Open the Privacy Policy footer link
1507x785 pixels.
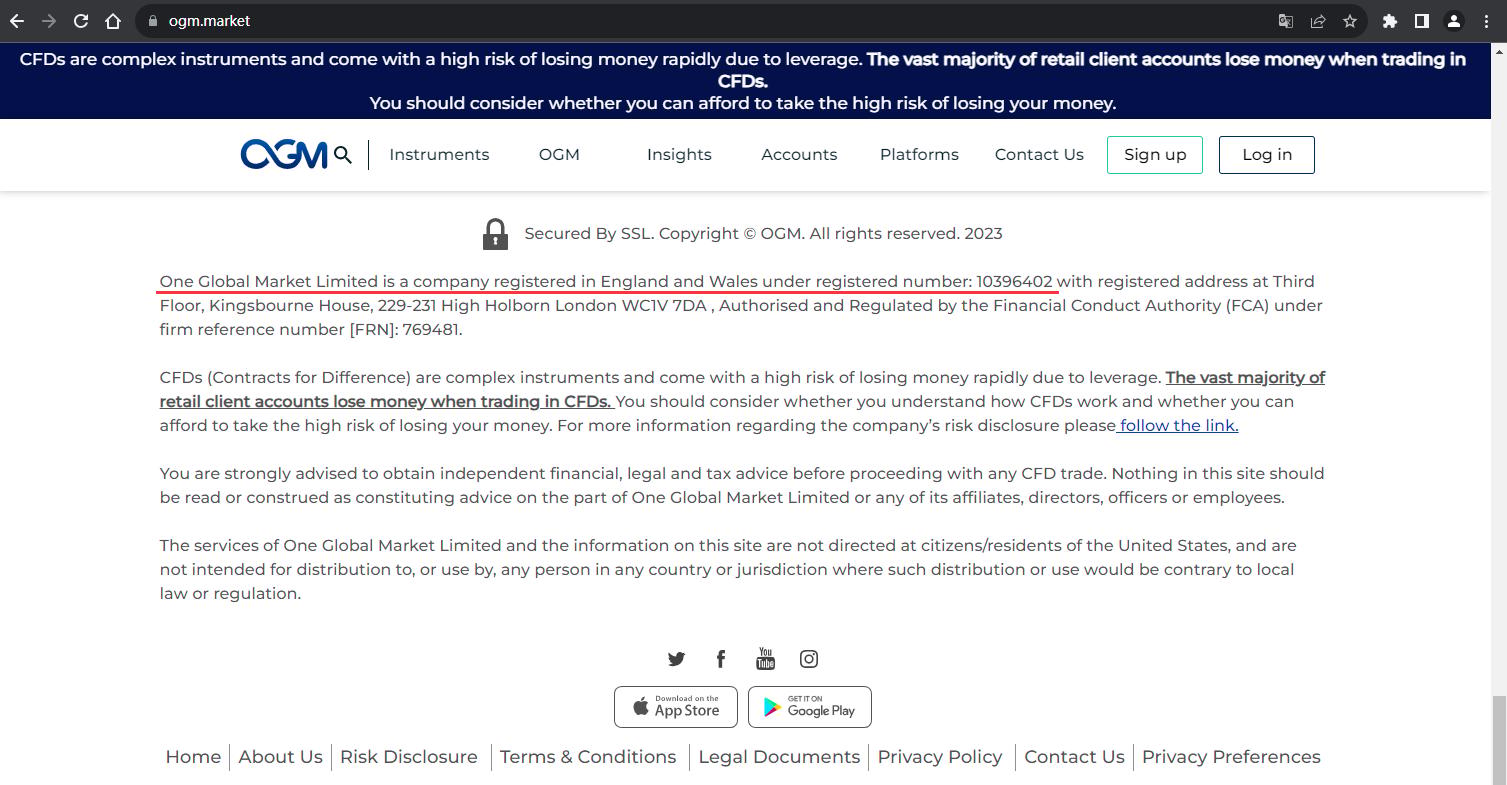pos(940,757)
